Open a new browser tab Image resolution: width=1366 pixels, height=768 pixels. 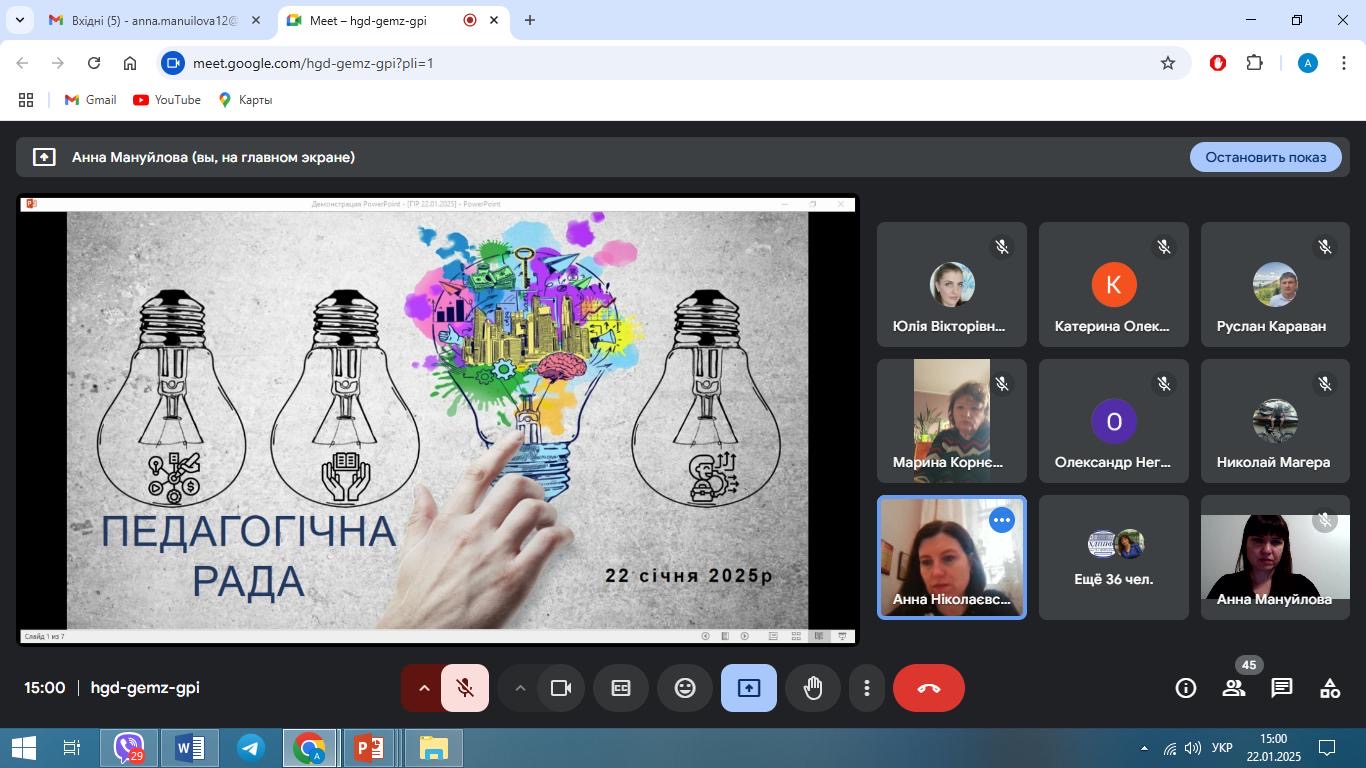click(x=530, y=20)
